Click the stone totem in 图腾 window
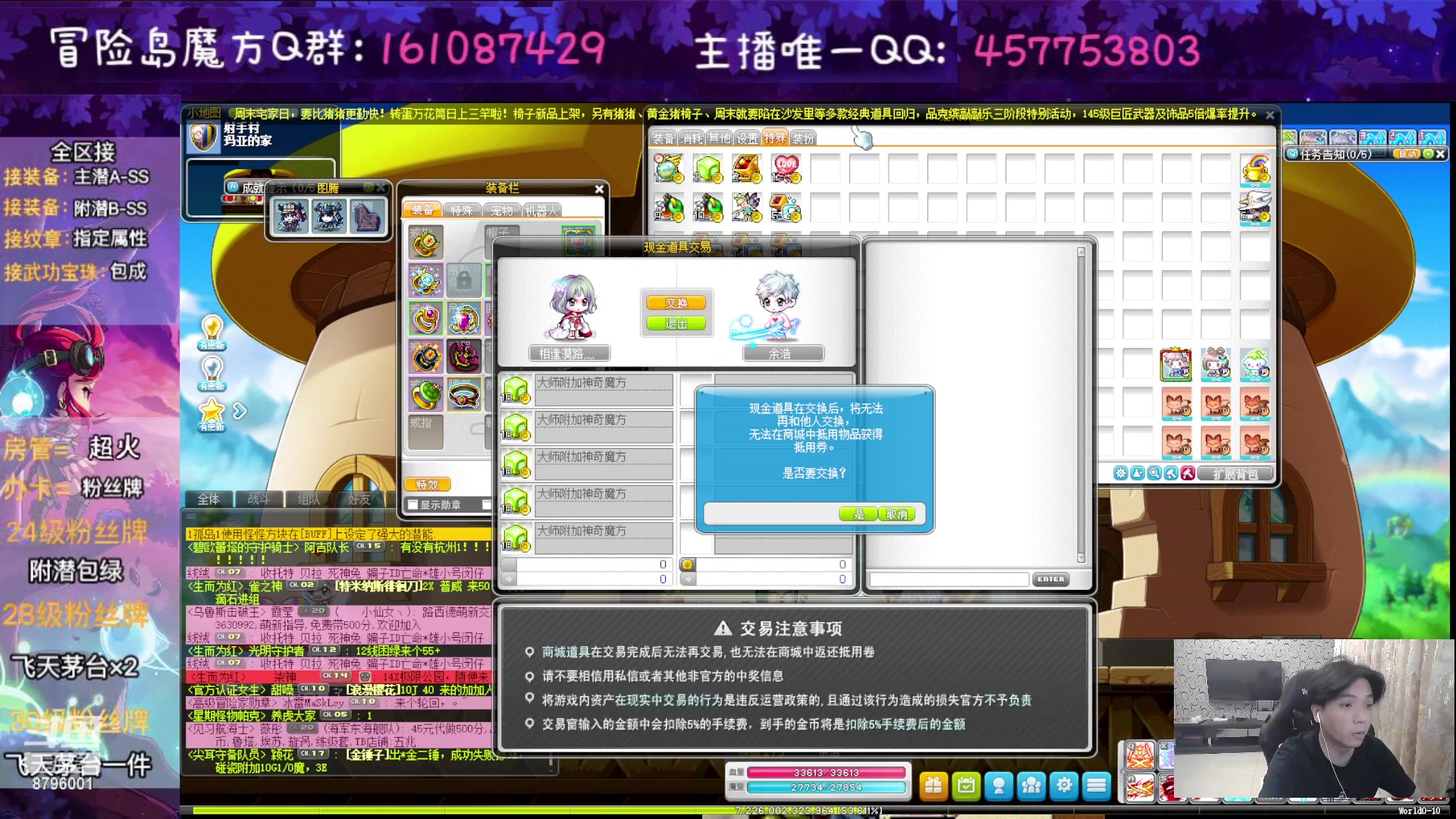 (367, 216)
